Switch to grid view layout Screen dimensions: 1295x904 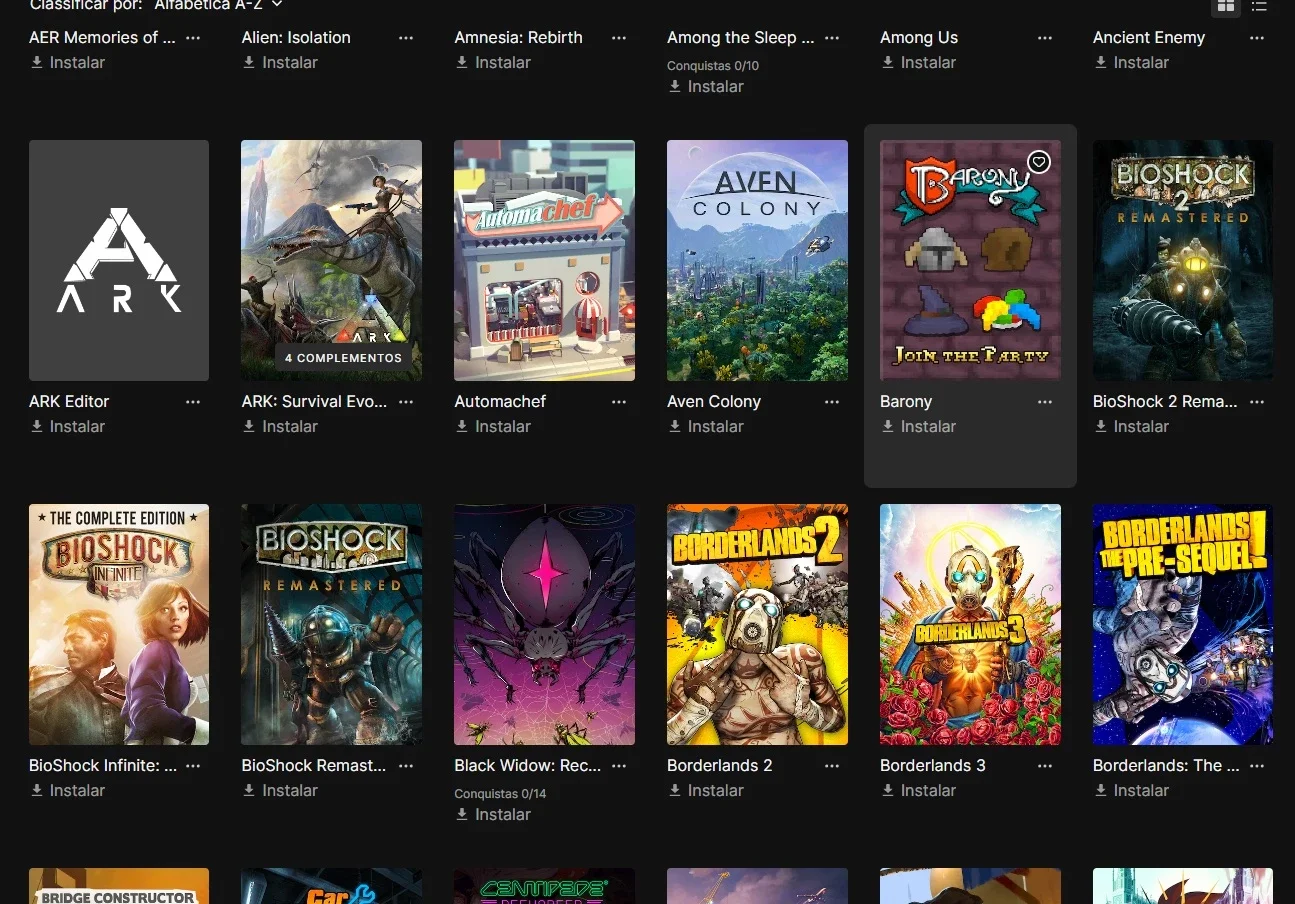coord(1225,6)
